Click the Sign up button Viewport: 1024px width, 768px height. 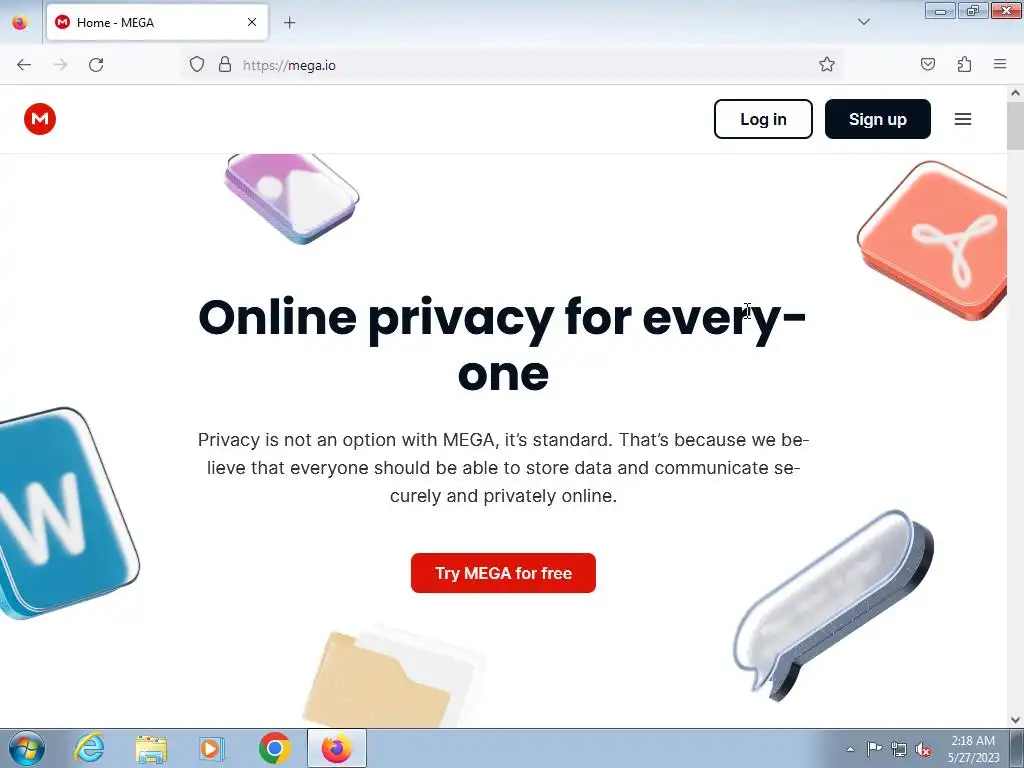tap(877, 119)
